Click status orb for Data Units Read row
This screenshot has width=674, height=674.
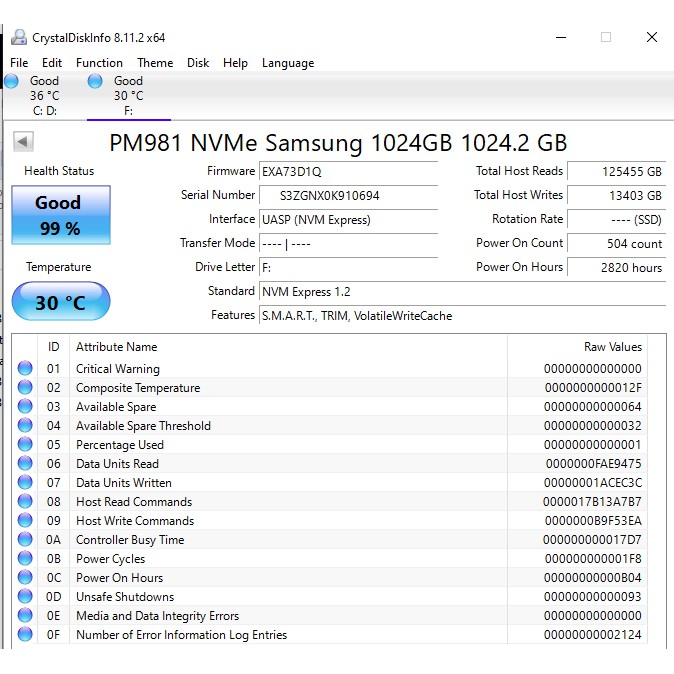[x=25, y=463]
